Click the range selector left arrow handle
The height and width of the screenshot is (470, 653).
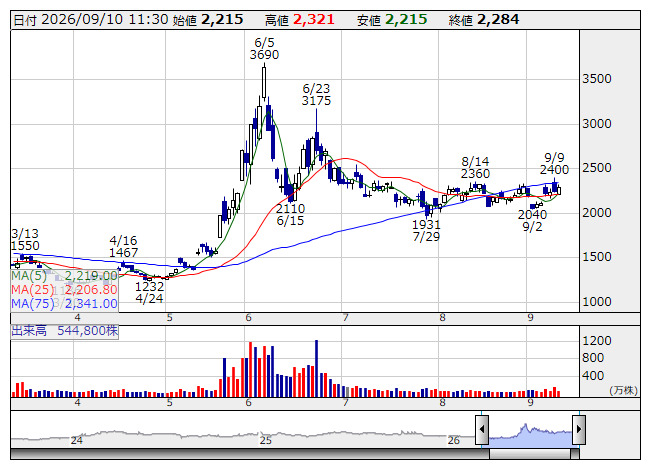point(482,429)
